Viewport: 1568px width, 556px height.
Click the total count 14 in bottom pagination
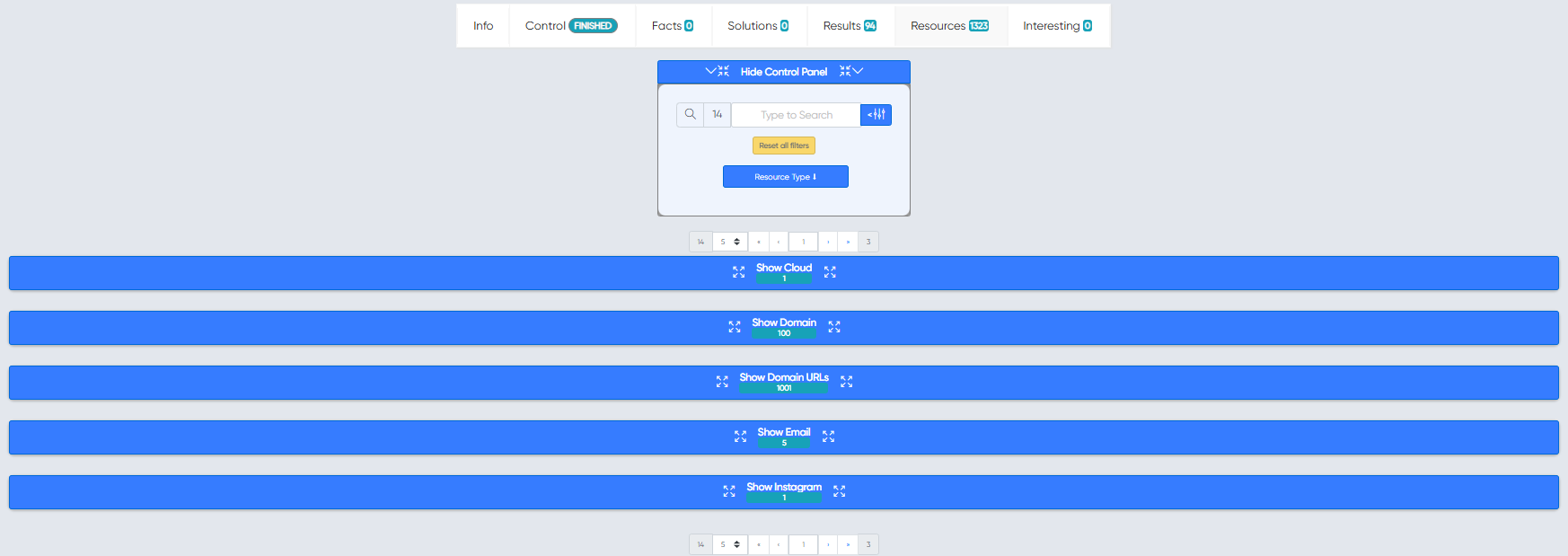coord(700,544)
